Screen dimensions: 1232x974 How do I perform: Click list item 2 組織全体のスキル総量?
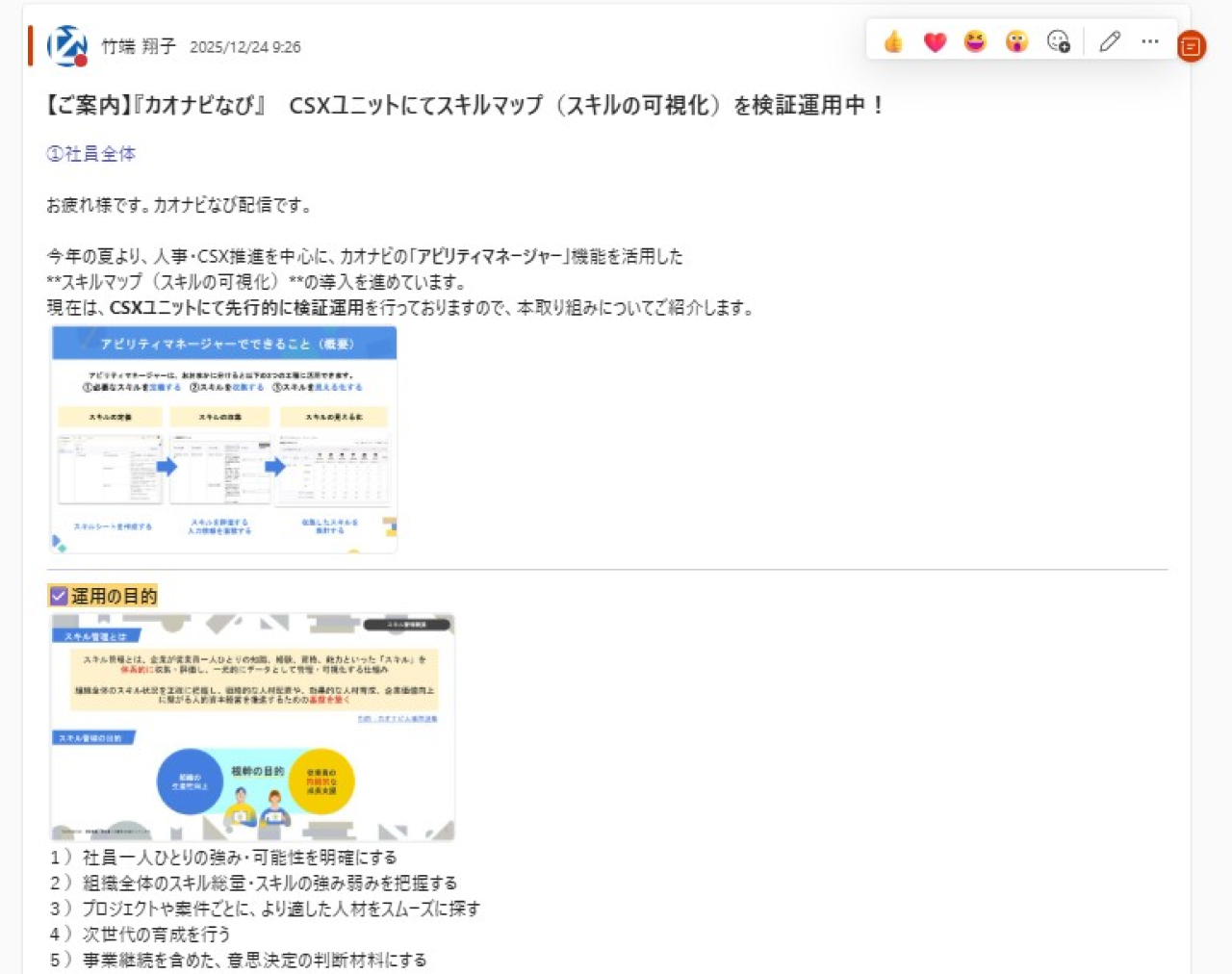[x=254, y=883]
